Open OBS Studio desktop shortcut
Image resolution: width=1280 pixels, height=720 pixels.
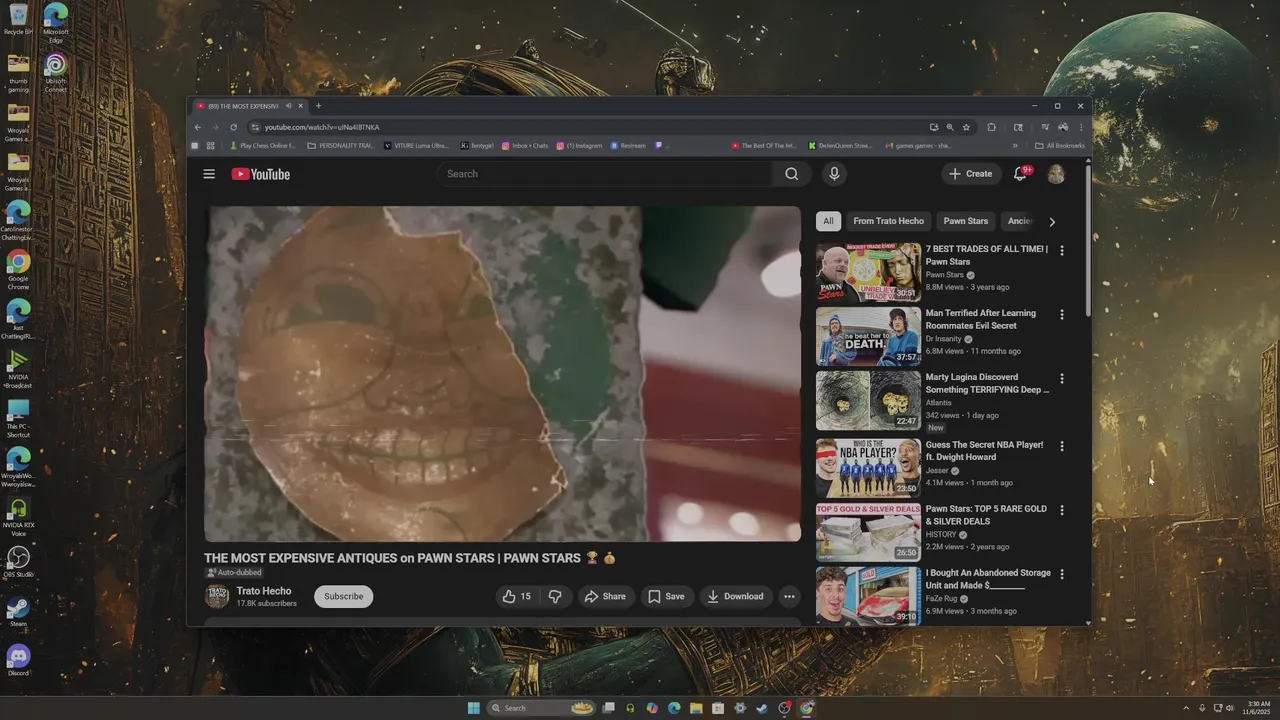18,562
